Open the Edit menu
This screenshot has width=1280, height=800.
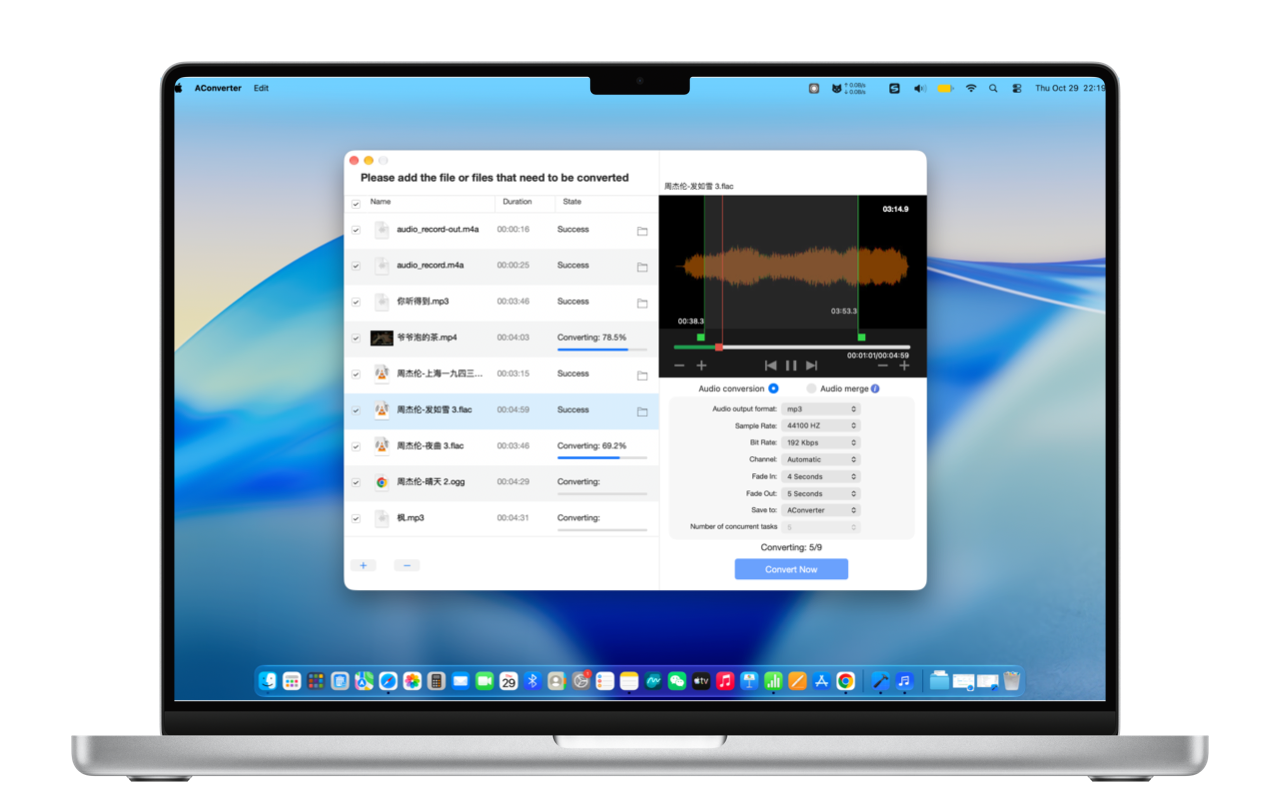[x=261, y=88]
